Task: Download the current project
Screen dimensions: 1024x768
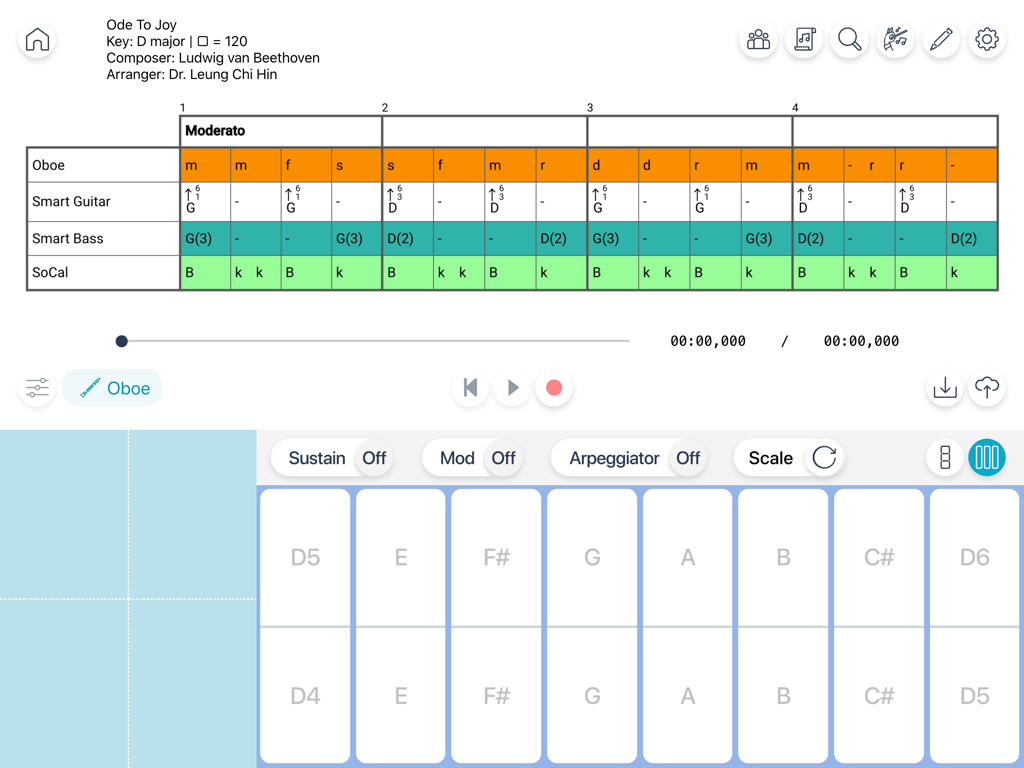Action: [x=944, y=388]
